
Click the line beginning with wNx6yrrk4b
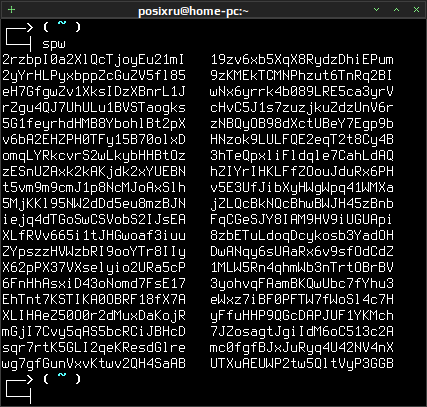pos(302,92)
